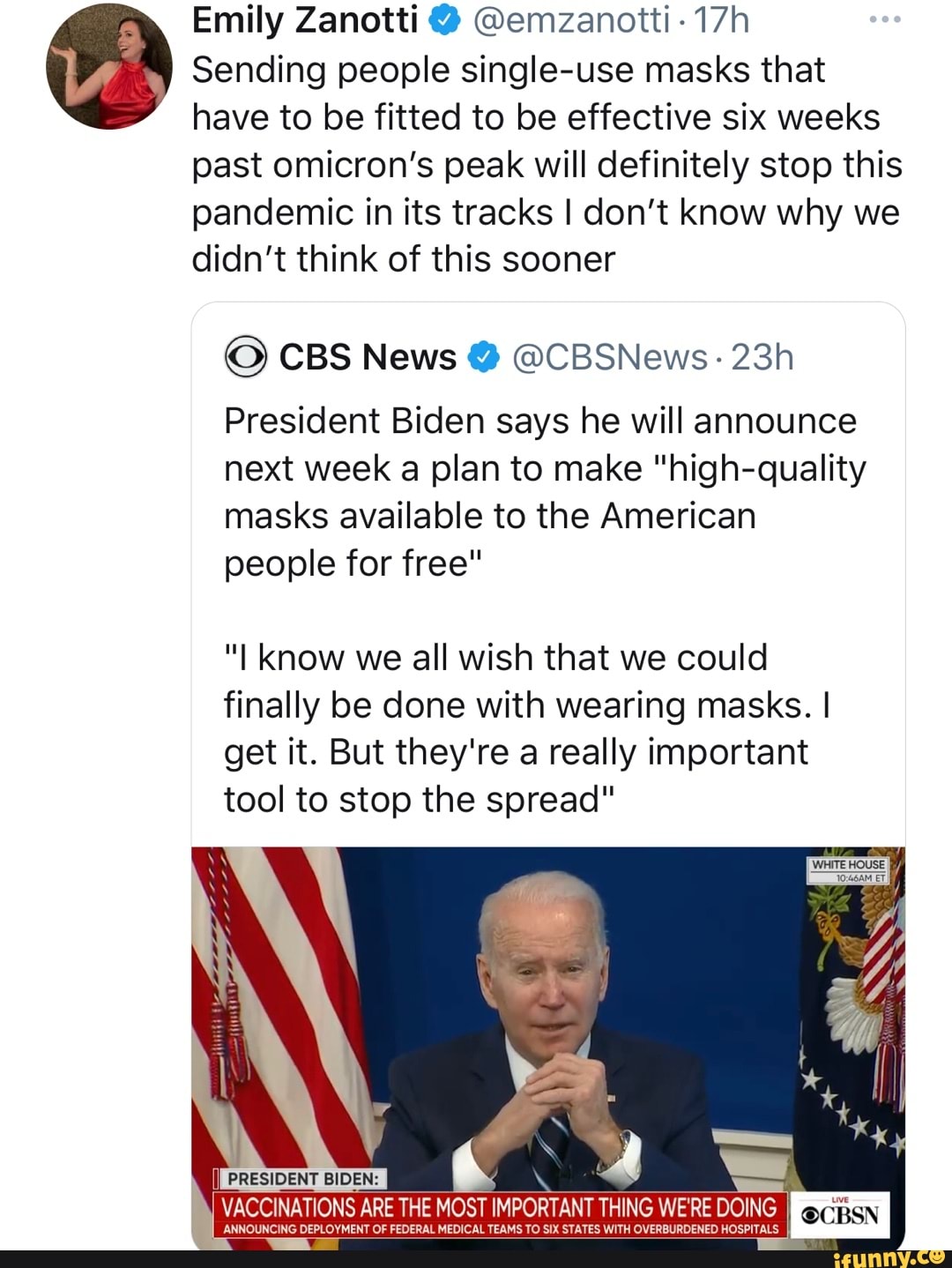Click Emily's tweet text about single-use masks

pyautogui.click(x=547, y=165)
